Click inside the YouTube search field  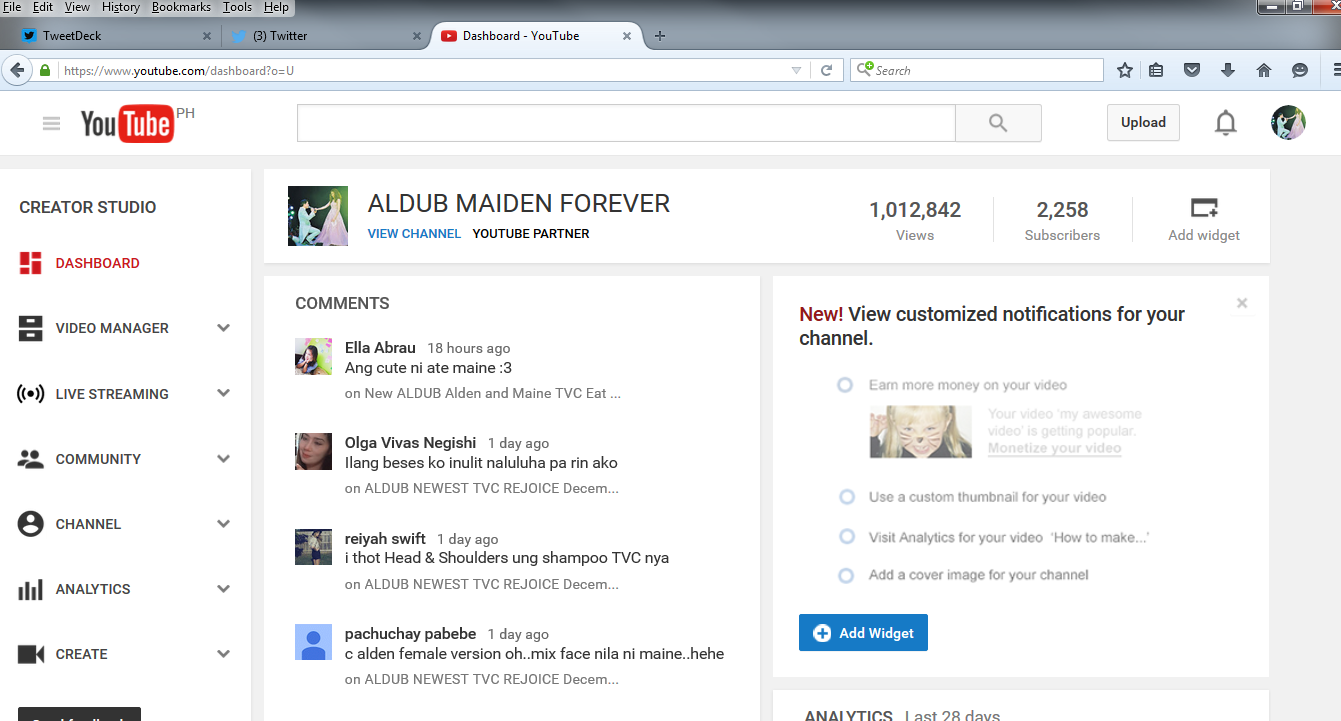tap(626, 123)
